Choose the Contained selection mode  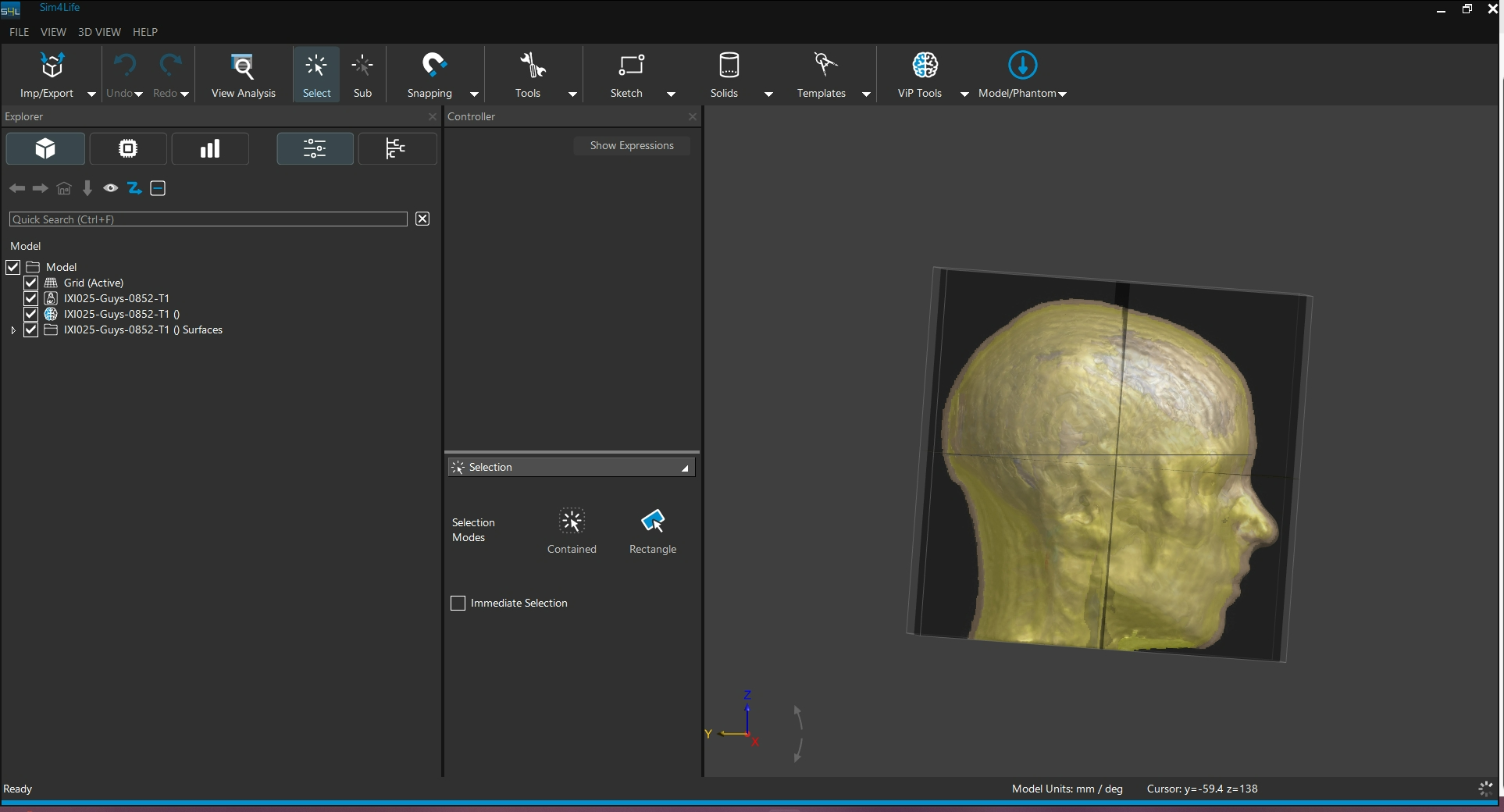[572, 522]
